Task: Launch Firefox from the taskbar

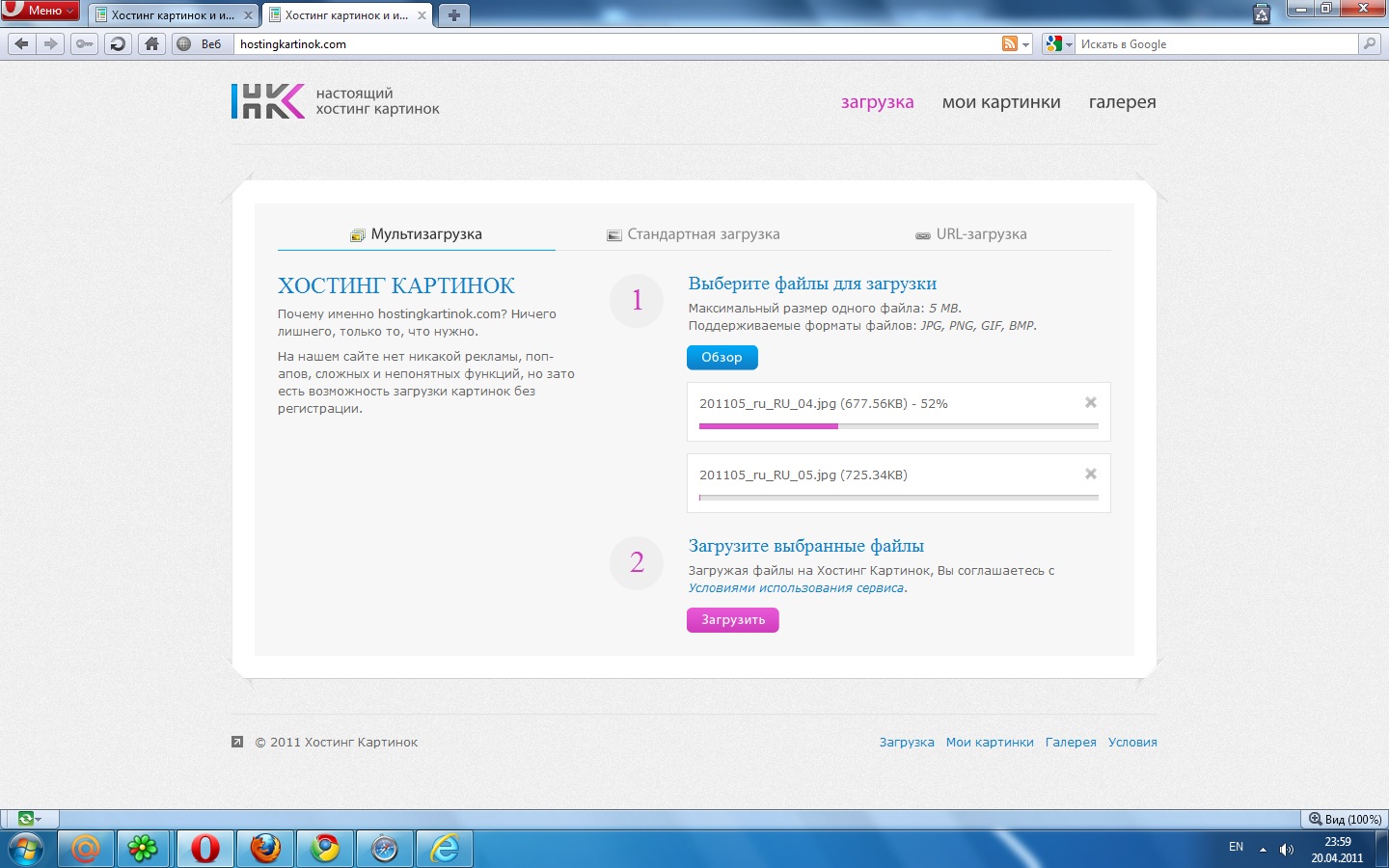Action: [265, 848]
